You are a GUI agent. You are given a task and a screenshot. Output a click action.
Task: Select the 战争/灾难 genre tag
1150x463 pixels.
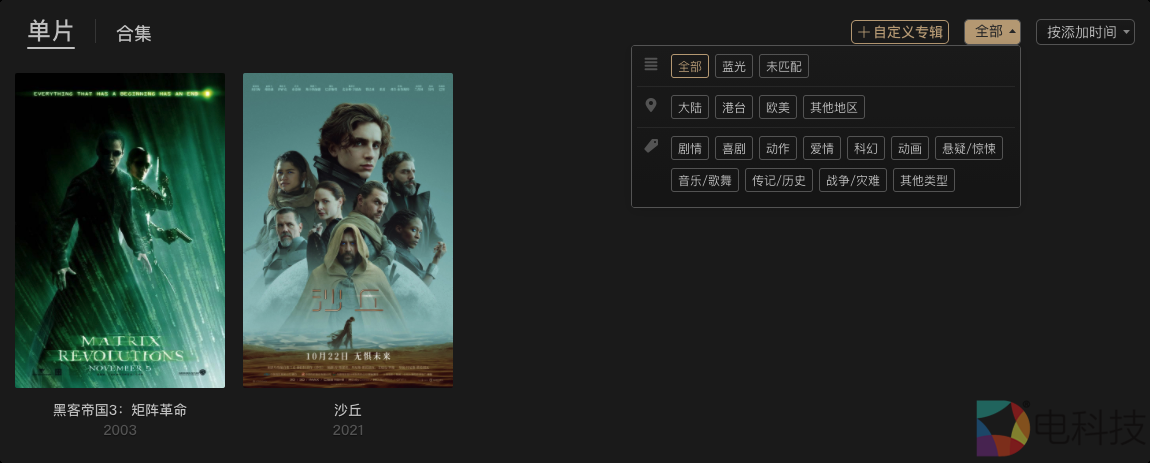click(852, 181)
